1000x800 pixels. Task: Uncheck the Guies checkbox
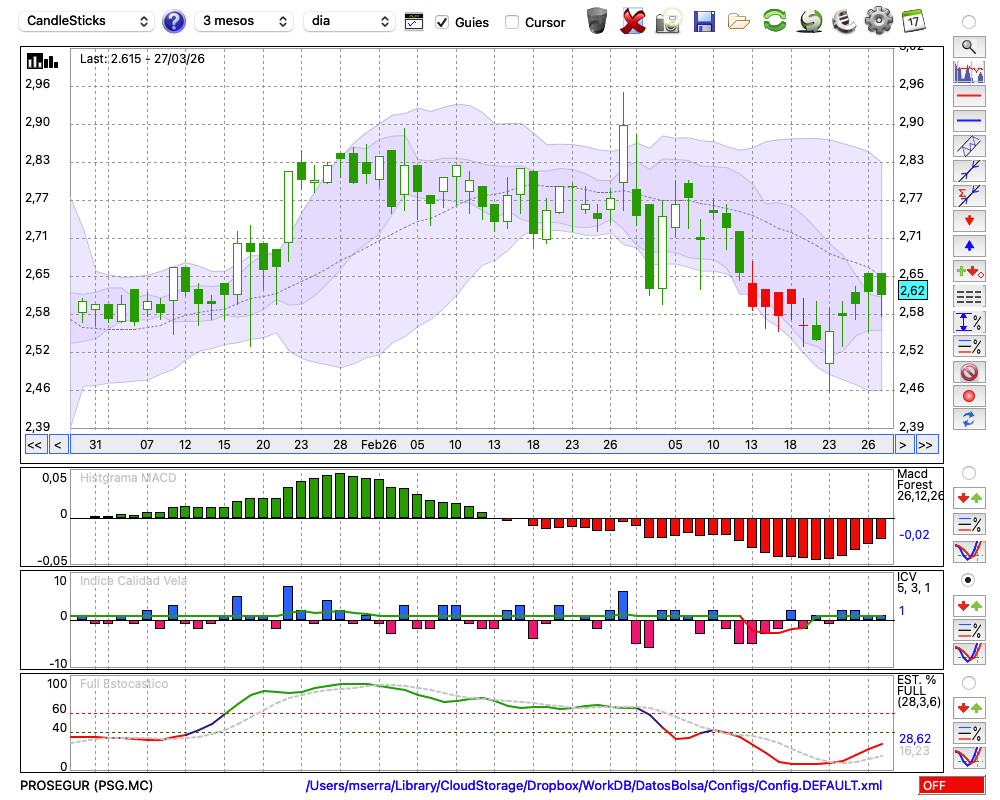[x=442, y=22]
